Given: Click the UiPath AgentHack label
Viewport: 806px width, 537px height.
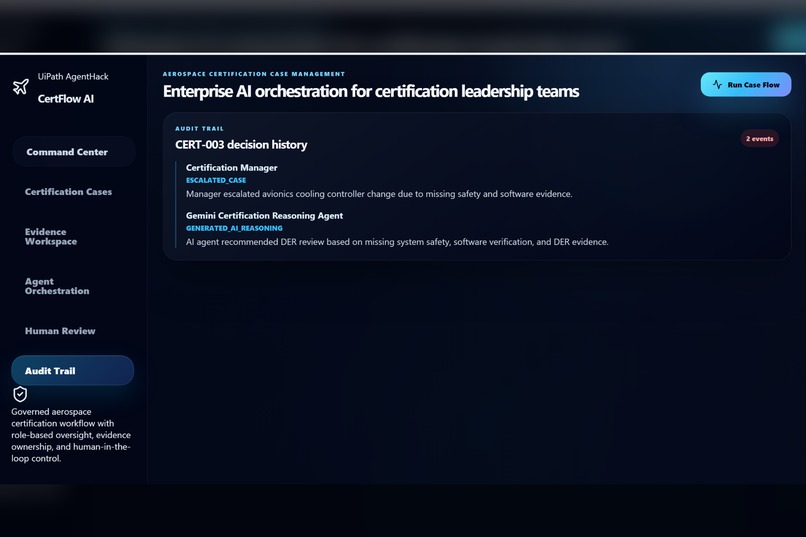Looking at the screenshot, I should click(x=73, y=77).
